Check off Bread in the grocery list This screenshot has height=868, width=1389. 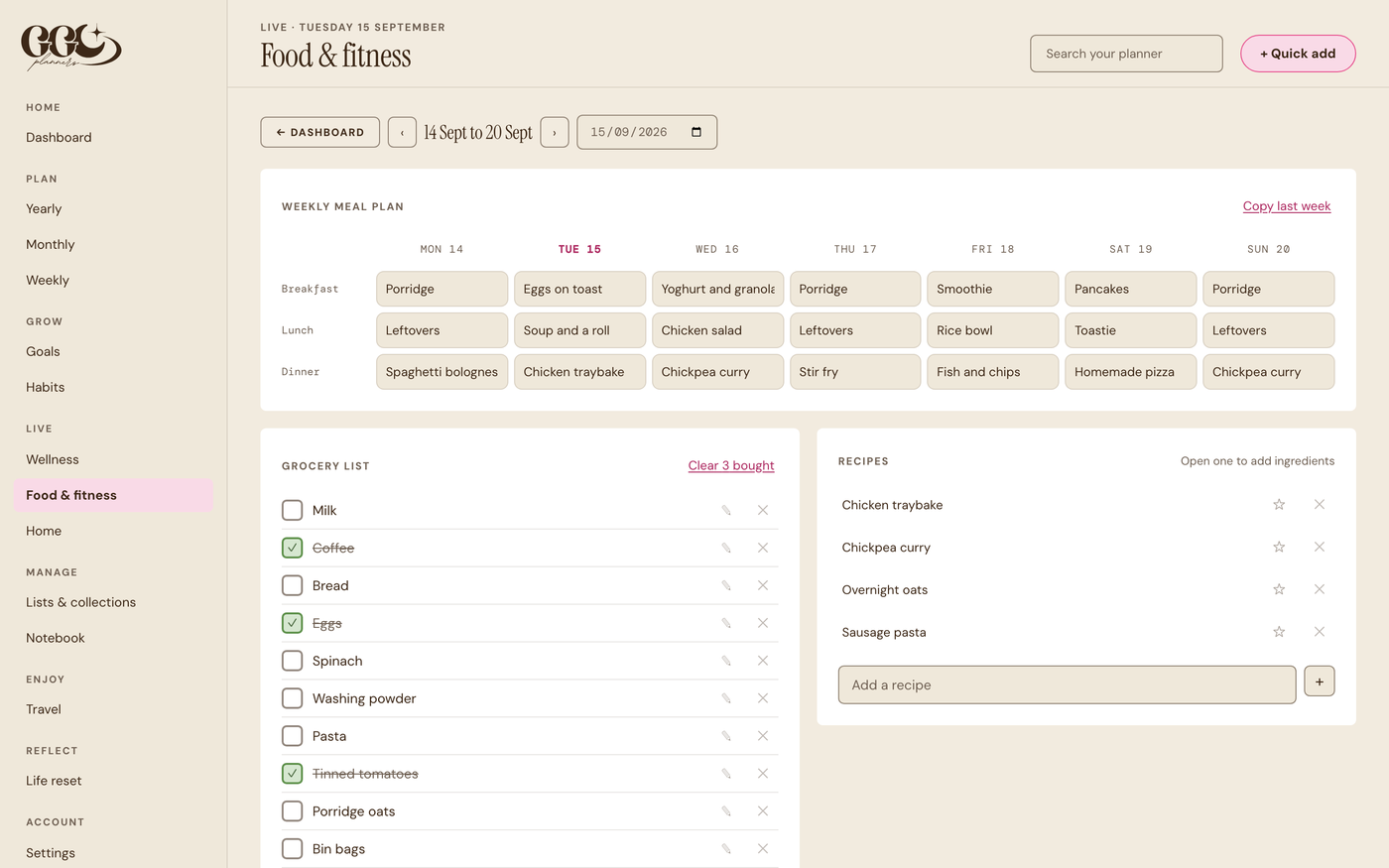click(293, 585)
